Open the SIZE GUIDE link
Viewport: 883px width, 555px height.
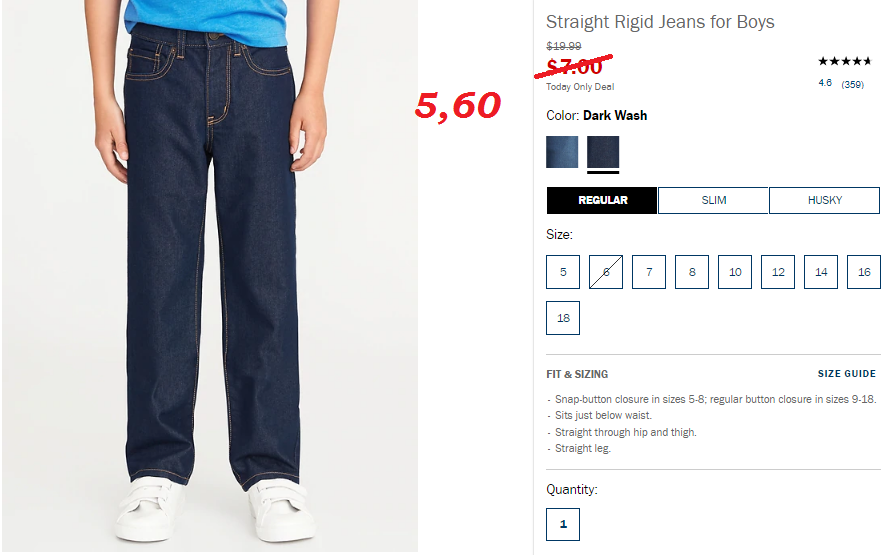click(x=846, y=374)
